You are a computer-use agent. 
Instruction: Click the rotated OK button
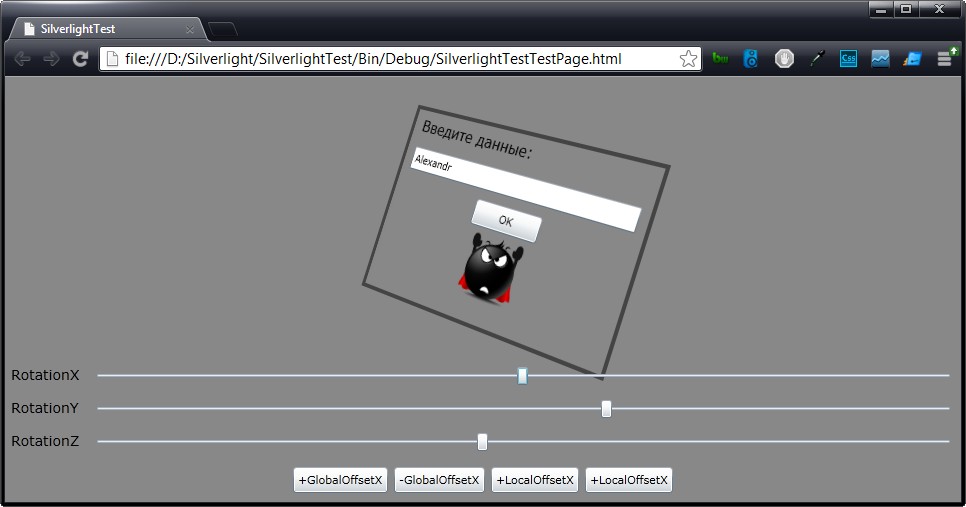pyautogui.click(x=506, y=221)
